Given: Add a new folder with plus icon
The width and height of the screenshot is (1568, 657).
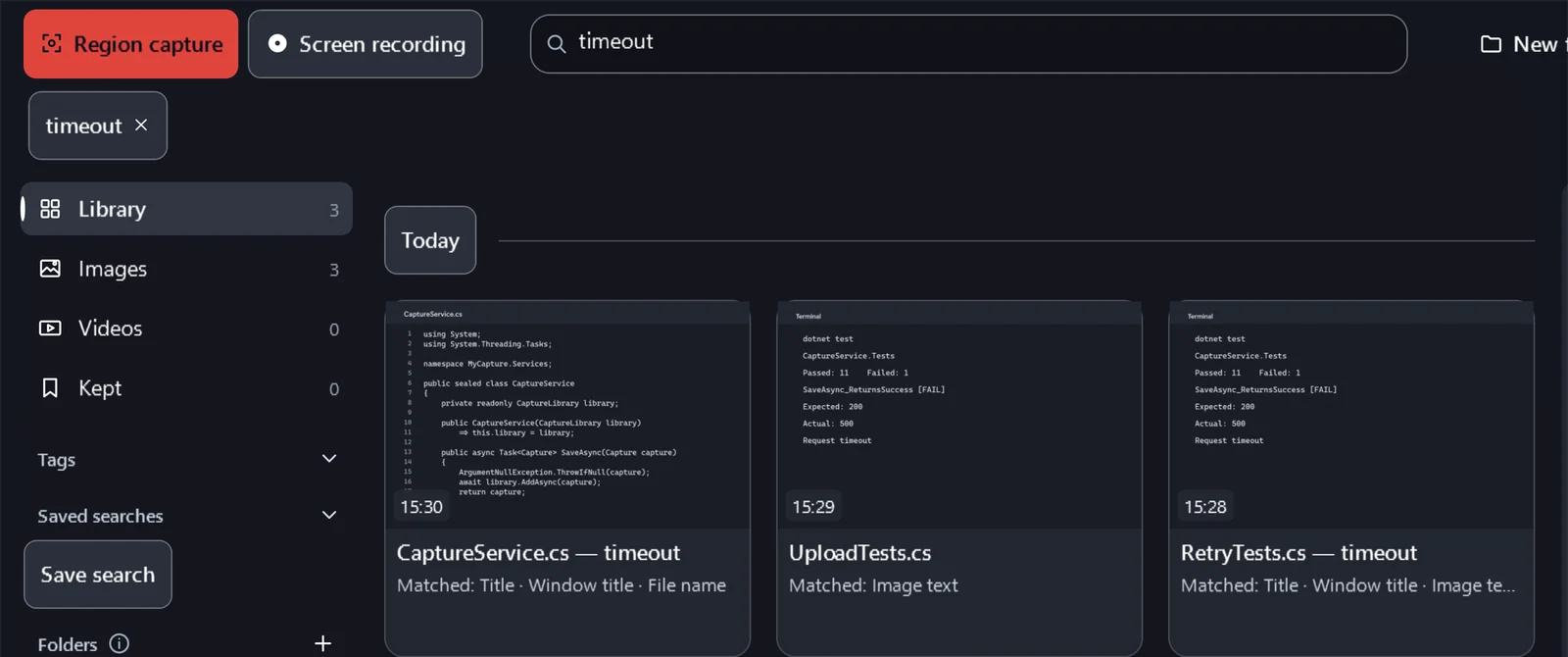Looking at the screenshot, I should (322, 643).
